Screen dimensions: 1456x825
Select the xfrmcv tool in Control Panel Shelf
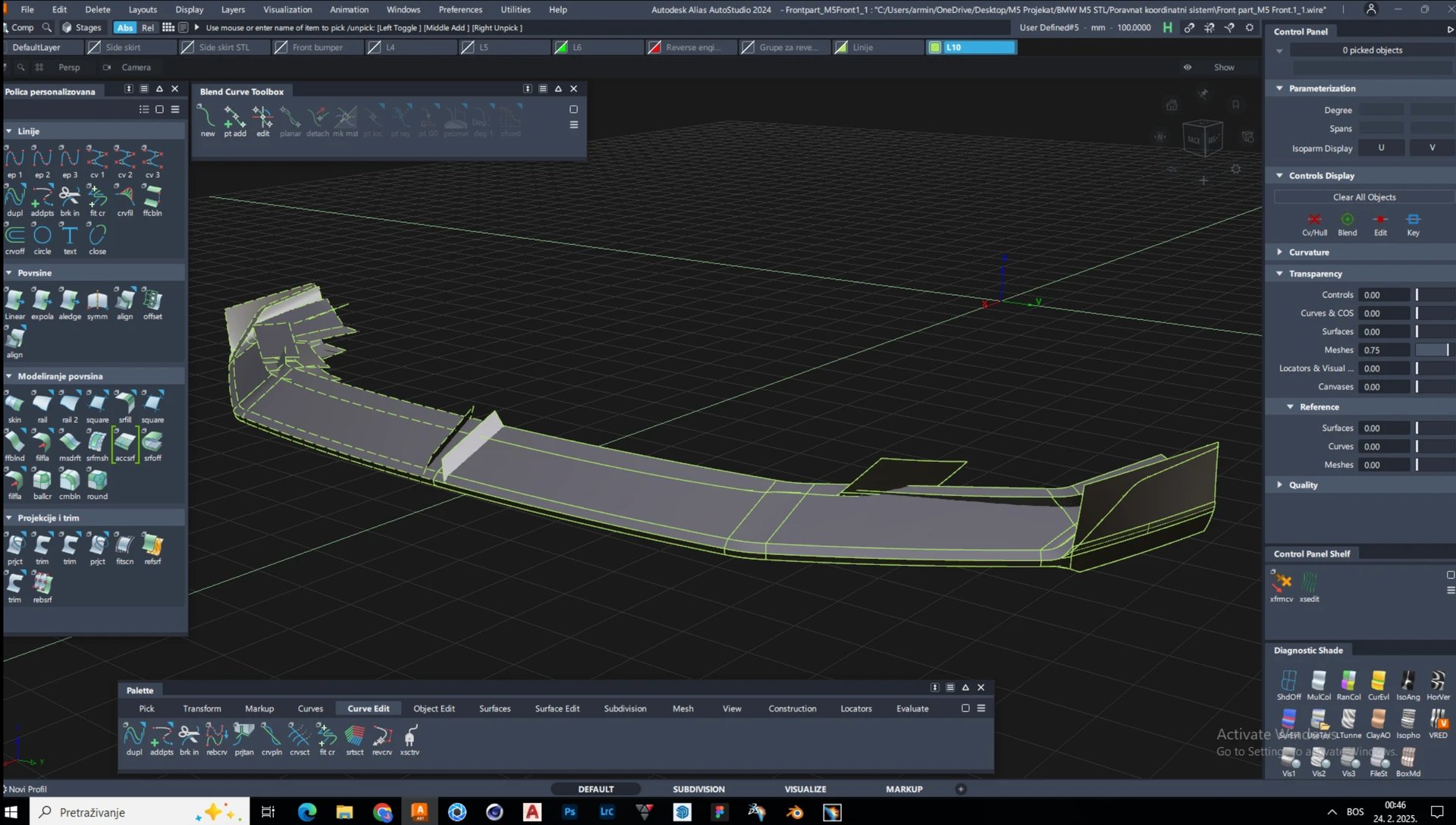click(x=1282, y=582)
